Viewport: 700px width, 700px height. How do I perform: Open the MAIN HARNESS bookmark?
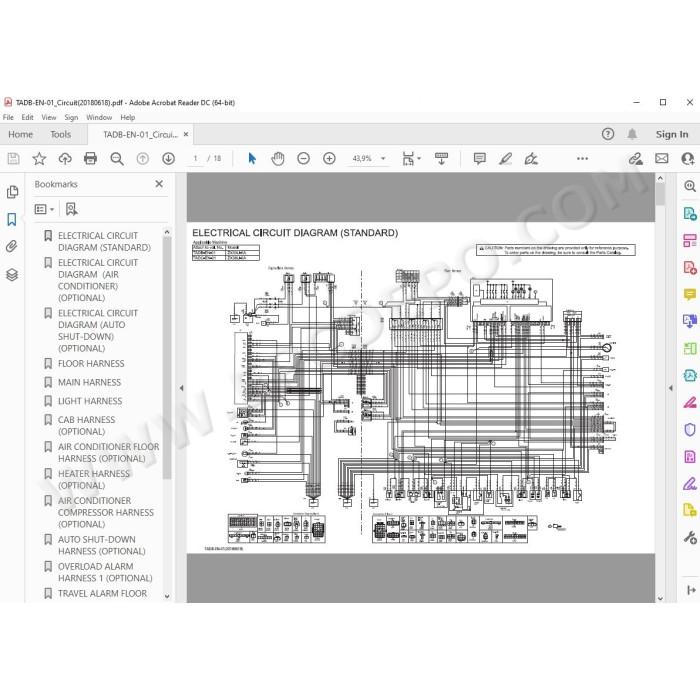tap(89, 382)
